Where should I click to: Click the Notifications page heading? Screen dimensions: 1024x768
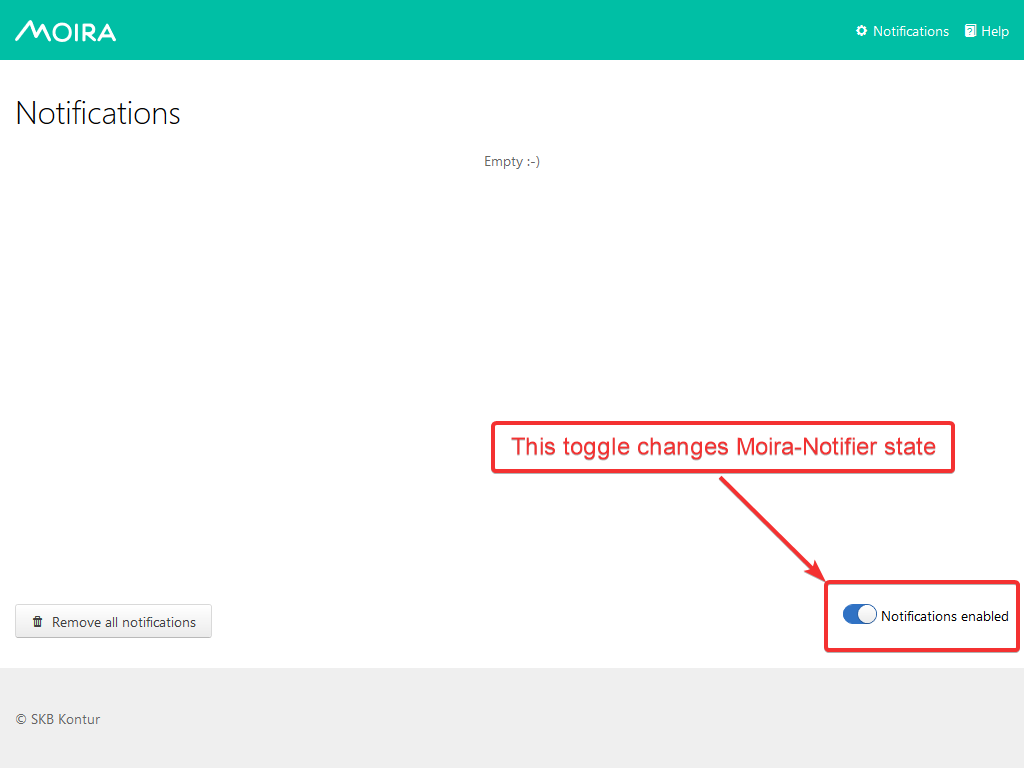pos(98,113)
